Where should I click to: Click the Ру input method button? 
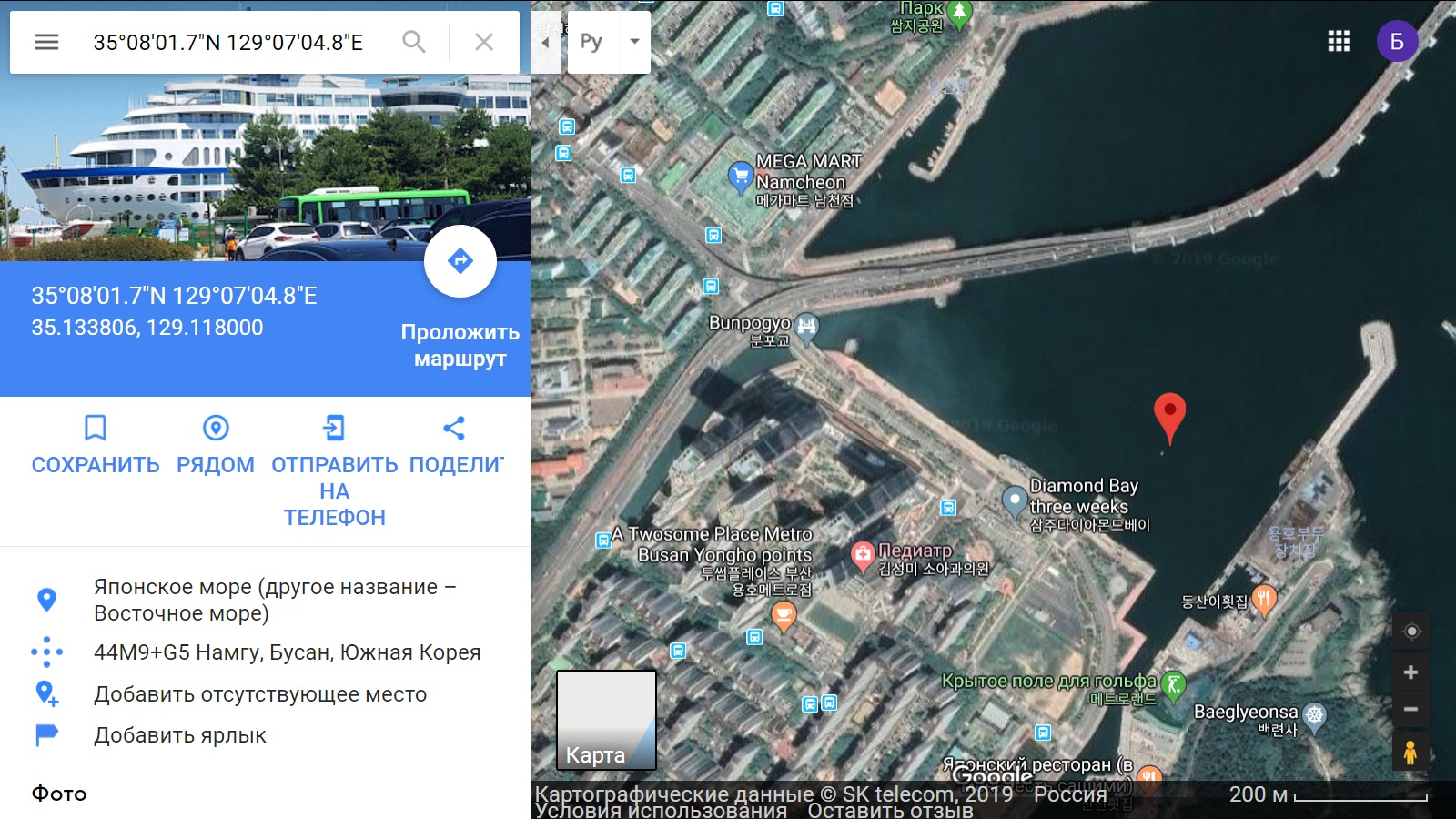(591, 42)
